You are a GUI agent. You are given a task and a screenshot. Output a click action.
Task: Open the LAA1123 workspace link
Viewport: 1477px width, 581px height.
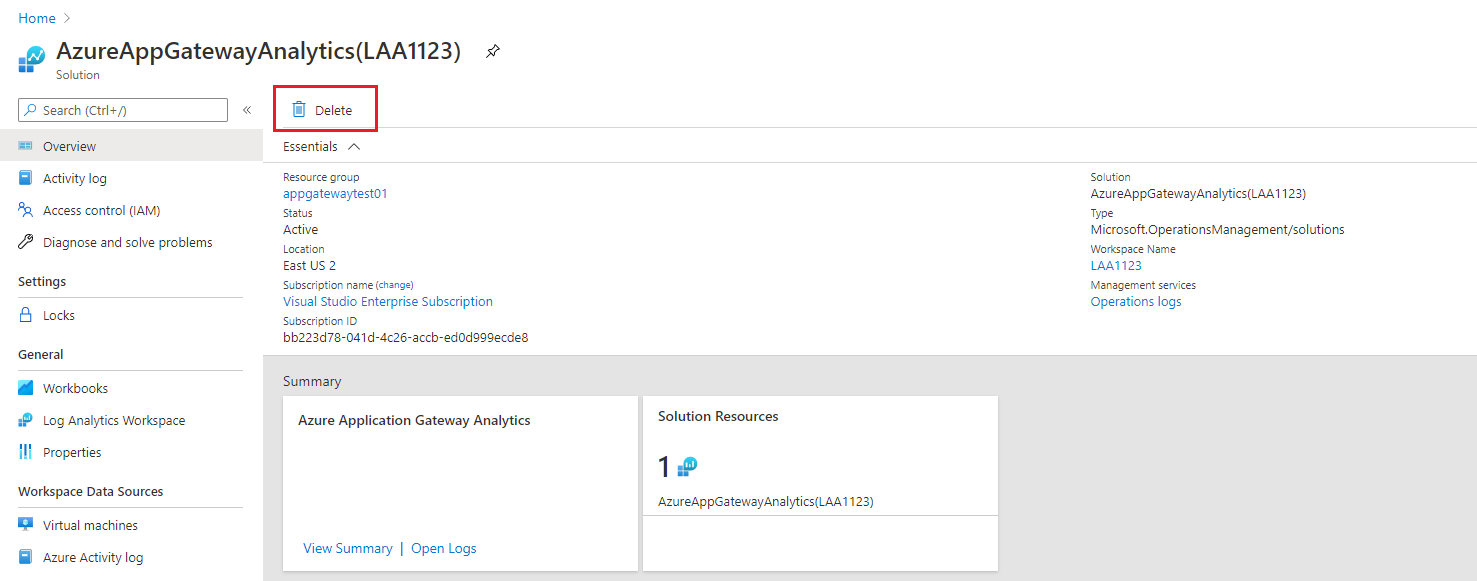(x=1115, y=266)
